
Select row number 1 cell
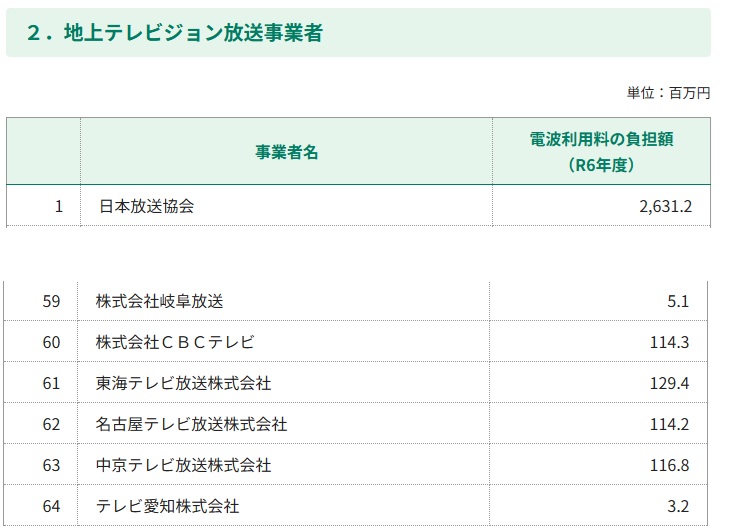click(59, 207)
